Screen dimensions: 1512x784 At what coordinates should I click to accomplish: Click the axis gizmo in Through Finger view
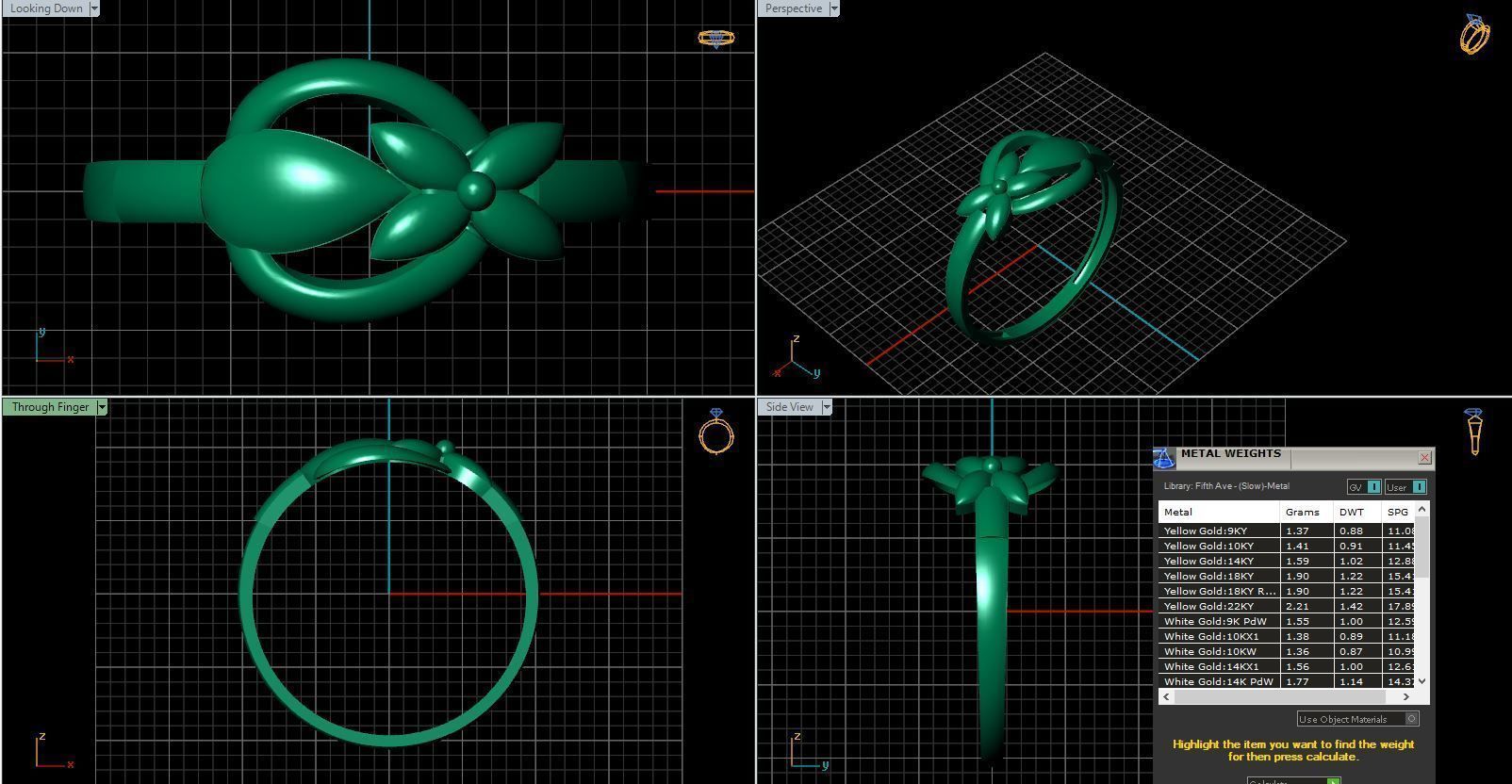coord(54,751)
